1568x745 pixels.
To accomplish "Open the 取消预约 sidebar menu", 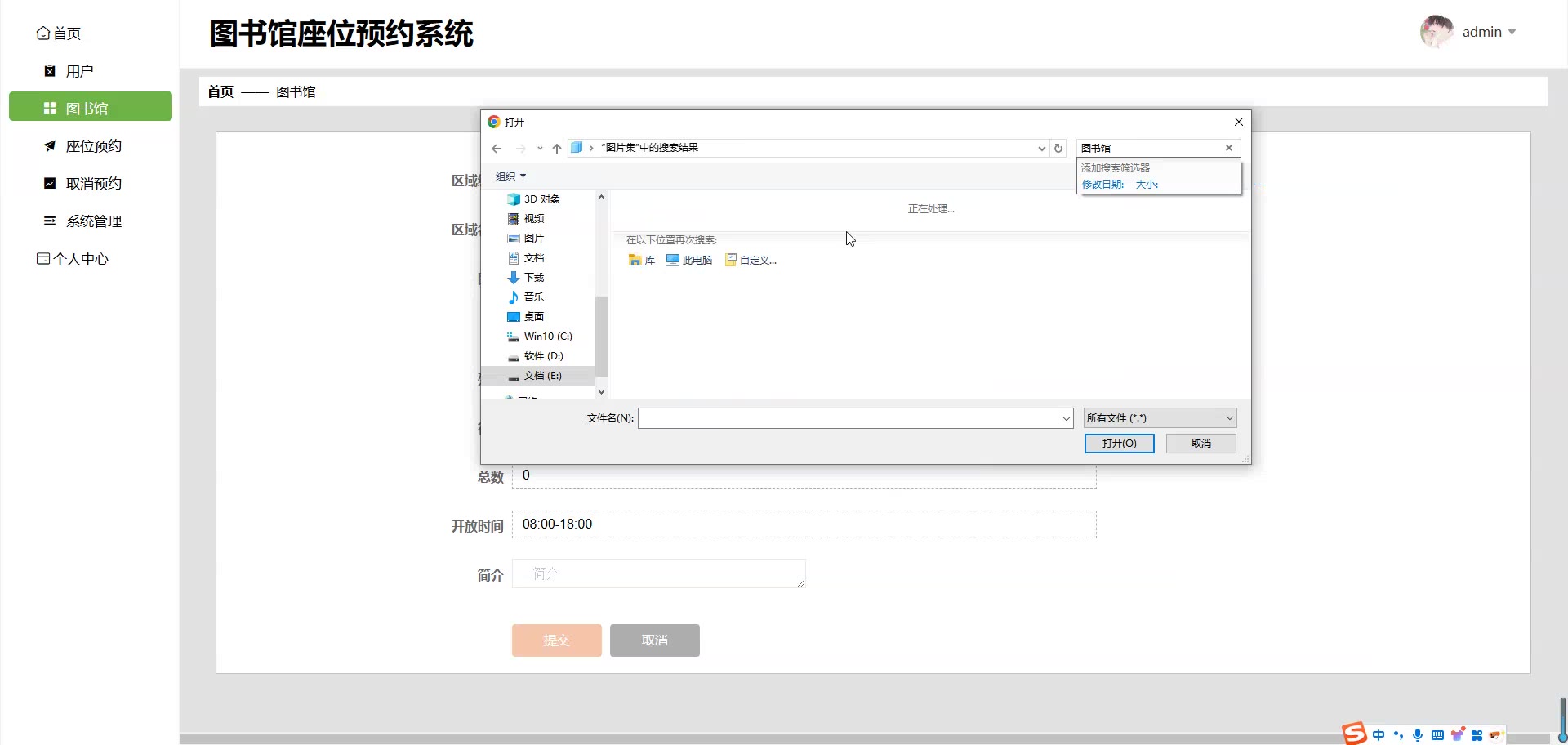I will click(x=82, y=184).
